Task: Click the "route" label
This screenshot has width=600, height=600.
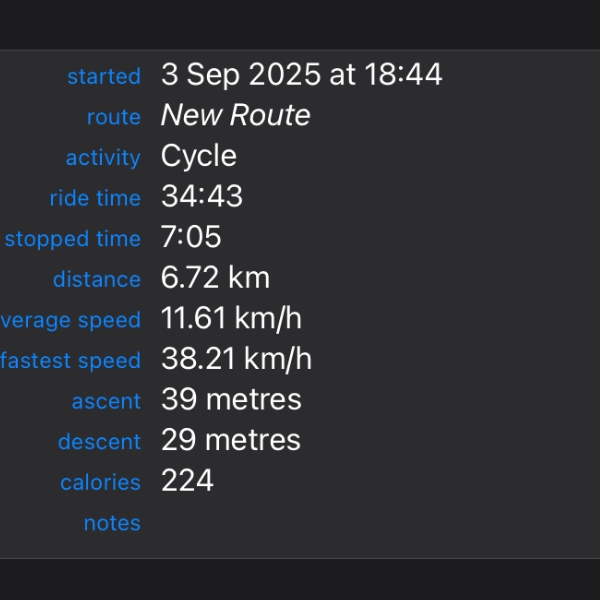Action: pos(114,117)
